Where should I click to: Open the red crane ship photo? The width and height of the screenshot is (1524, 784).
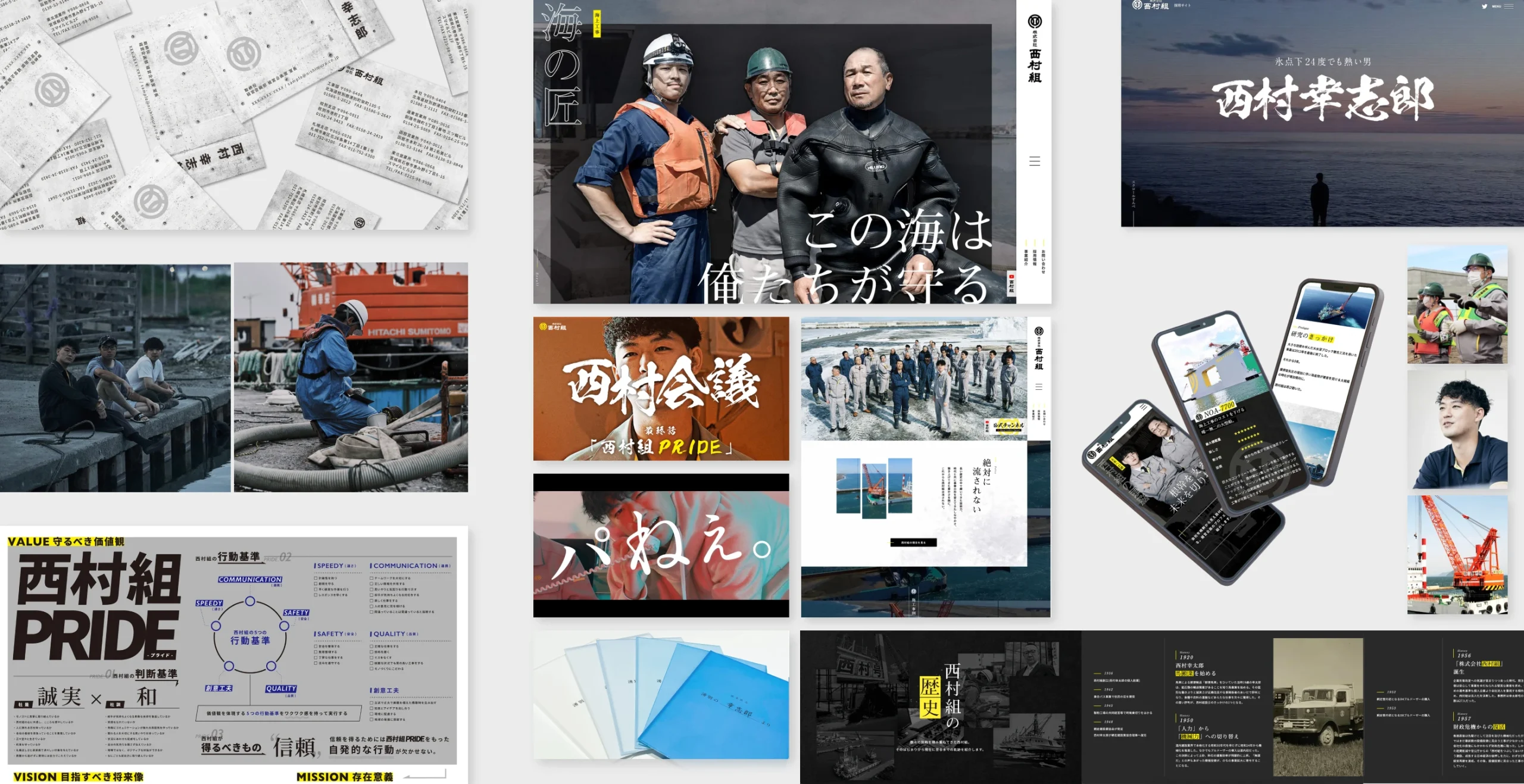coord(1457,555)
